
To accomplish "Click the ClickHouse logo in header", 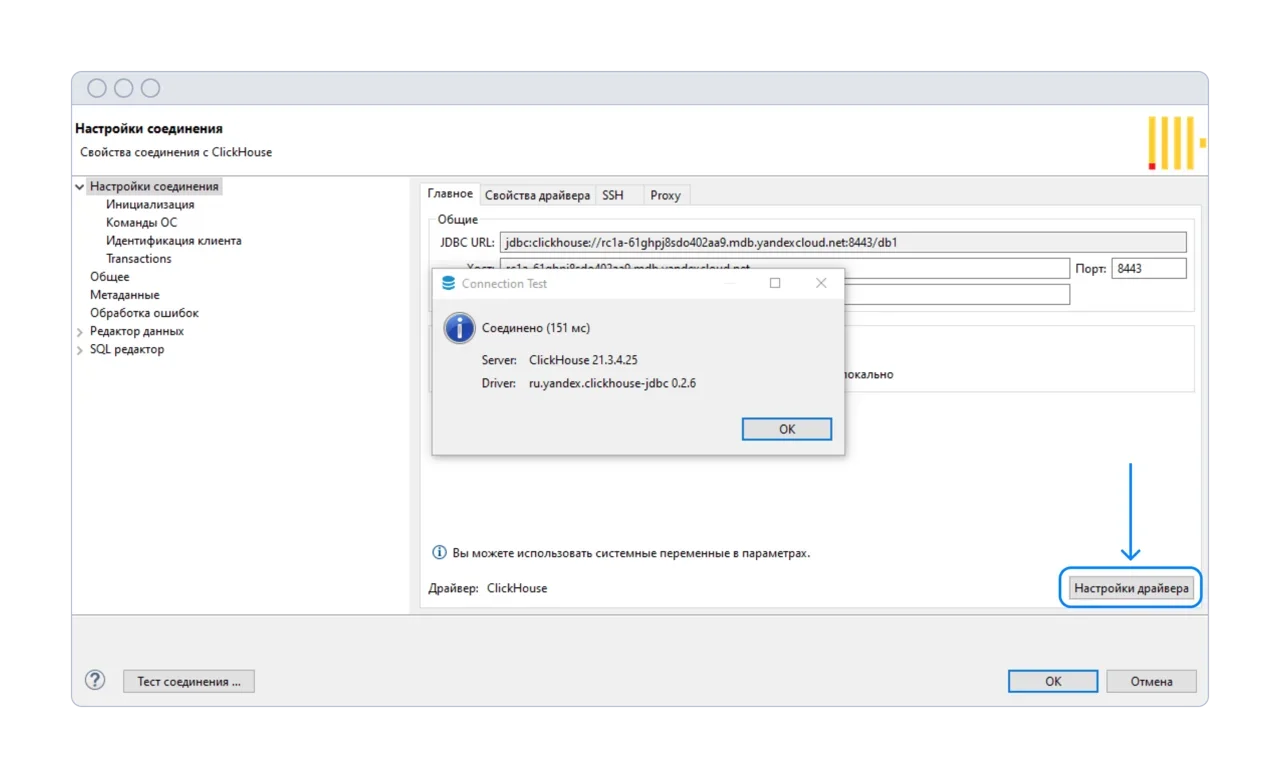I will pyautogui.click(x=1176, y=143).
